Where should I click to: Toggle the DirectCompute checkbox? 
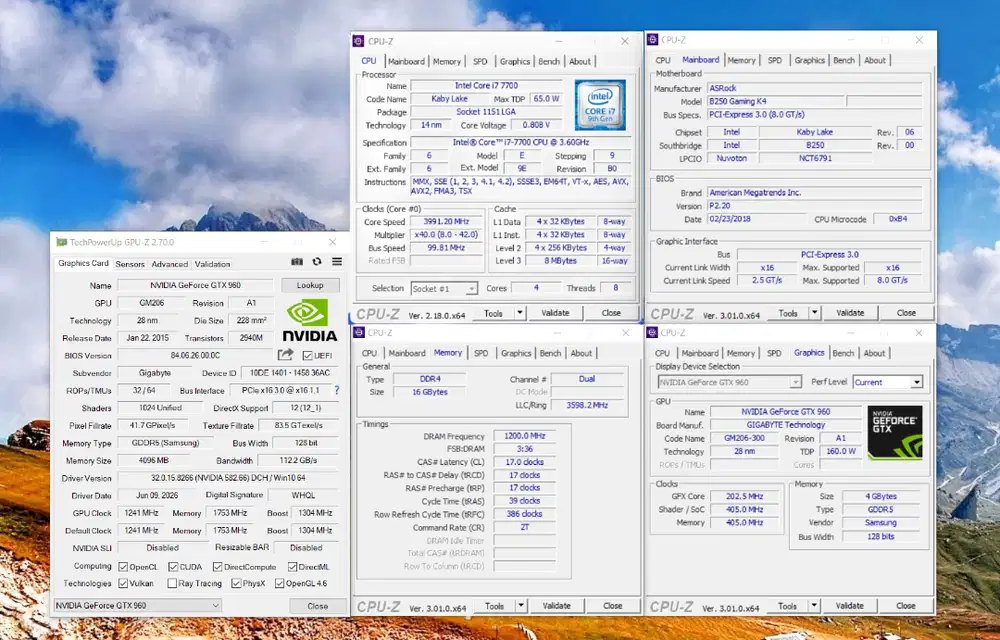[x=217, y=567]
